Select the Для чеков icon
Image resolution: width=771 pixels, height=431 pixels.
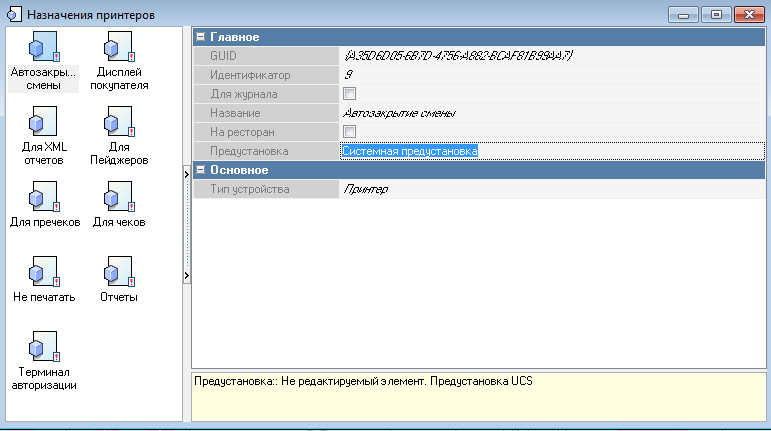click(x=117, y=198)
